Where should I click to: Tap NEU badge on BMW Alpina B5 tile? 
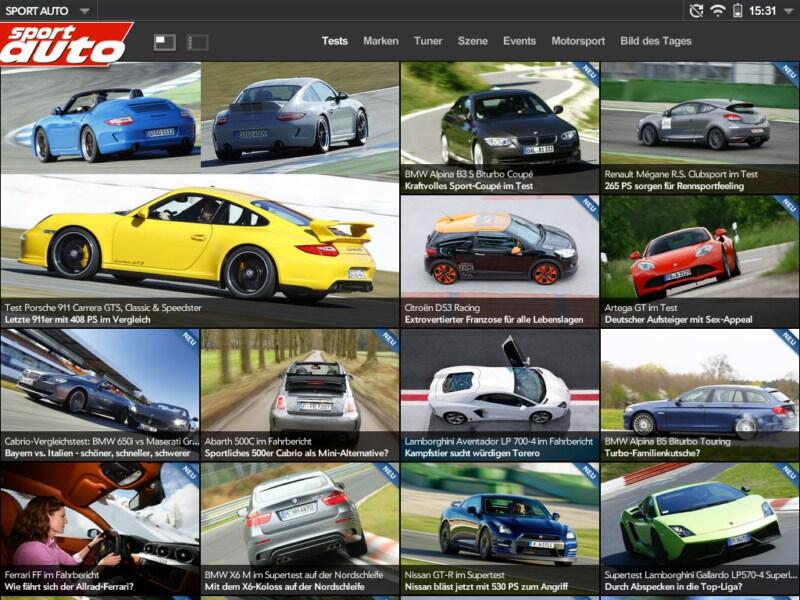coord(788,339)
